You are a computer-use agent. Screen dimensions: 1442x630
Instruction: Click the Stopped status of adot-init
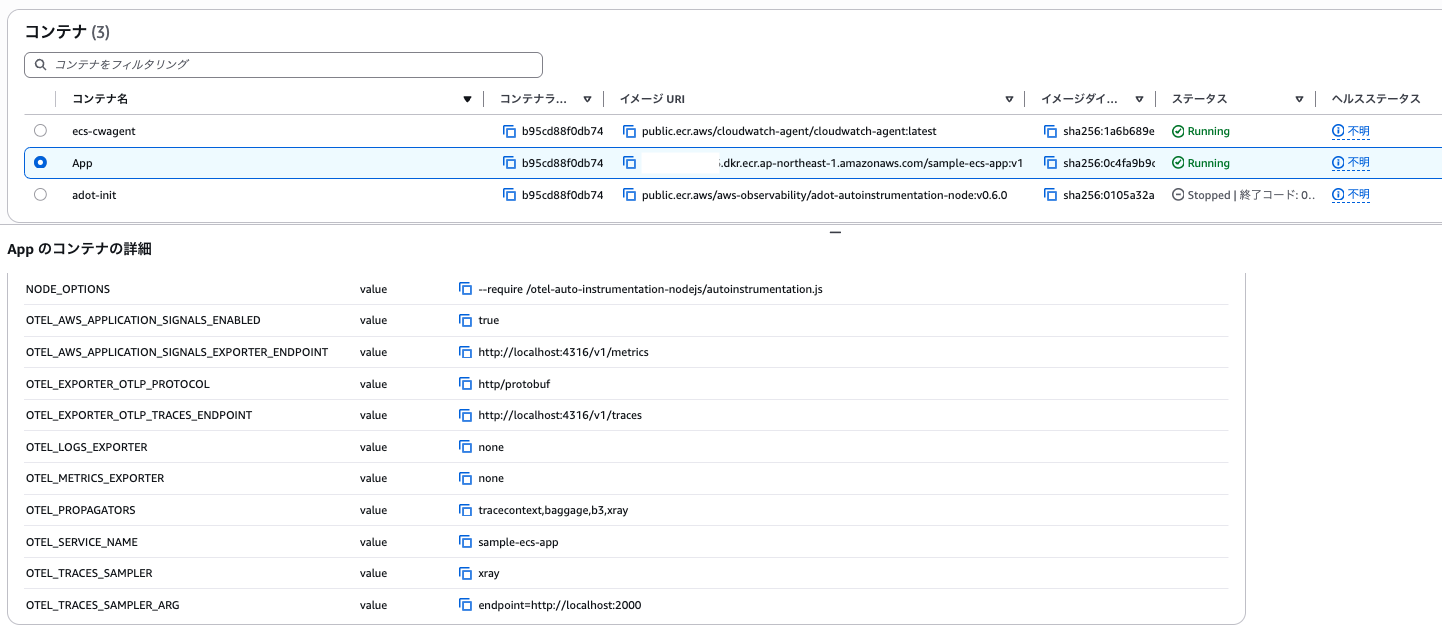click(1244, 195)
